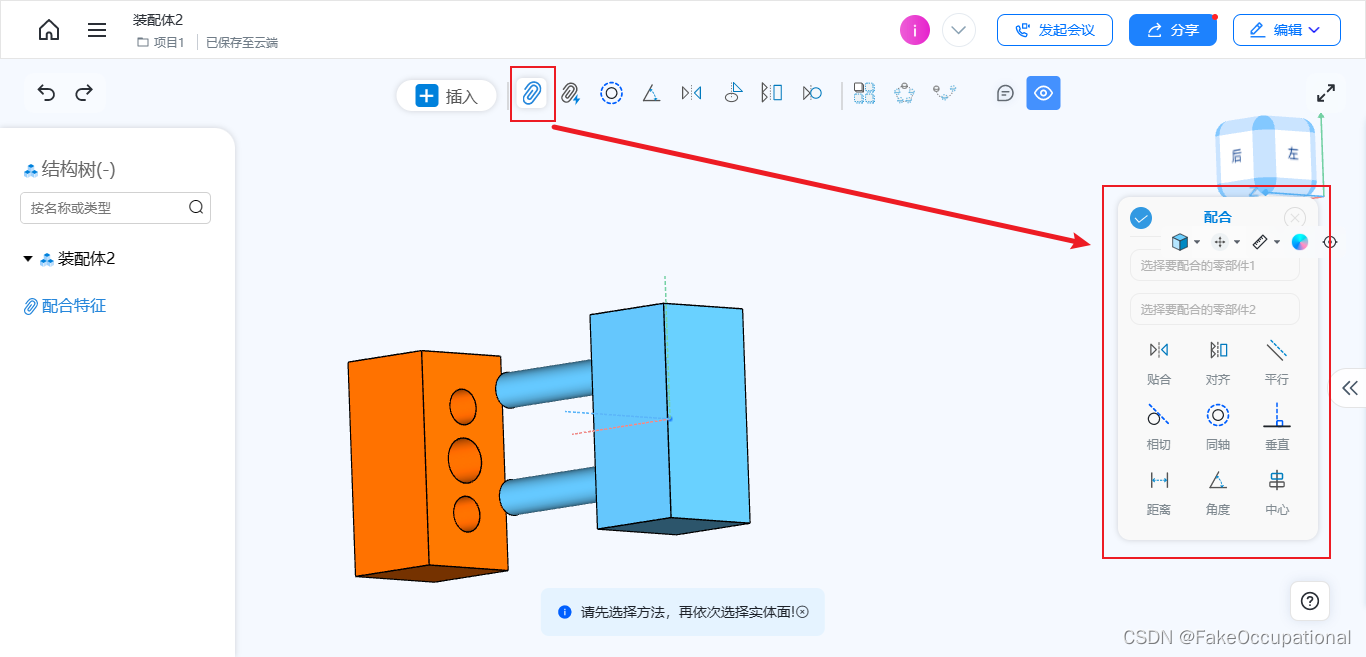Click the 装配体2 document title
The width and height of the screenshot is (1366, 657).
click(158, 20)
